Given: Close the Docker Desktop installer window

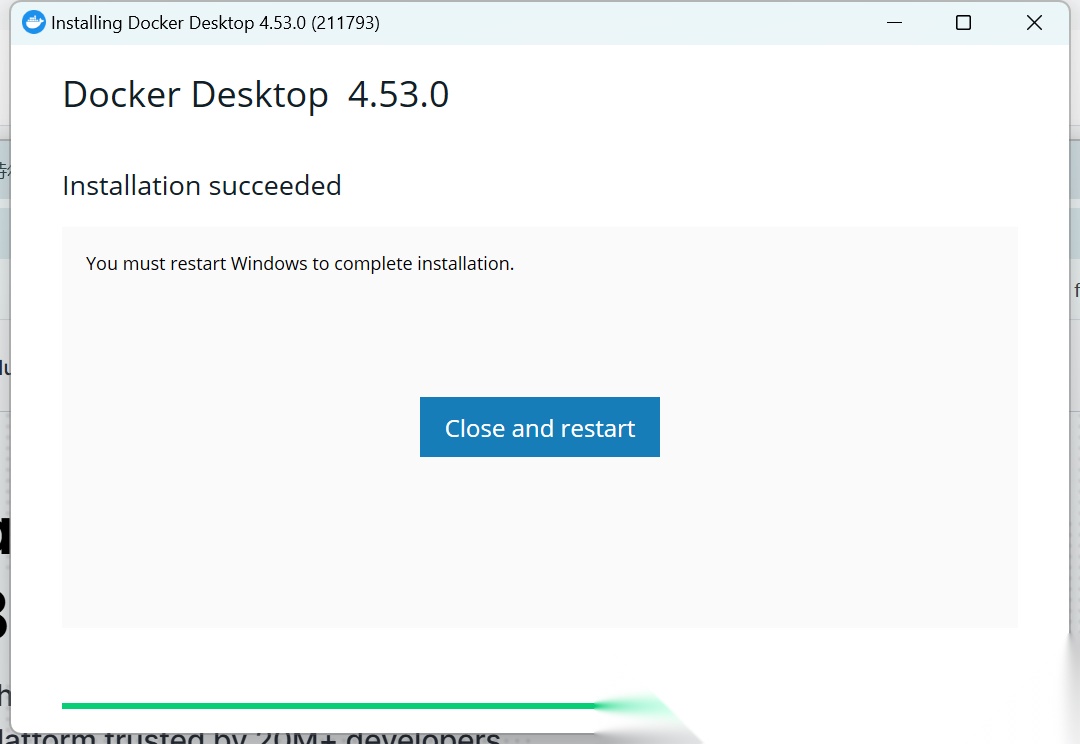Looking at the screenshot, I should 1034,23.
